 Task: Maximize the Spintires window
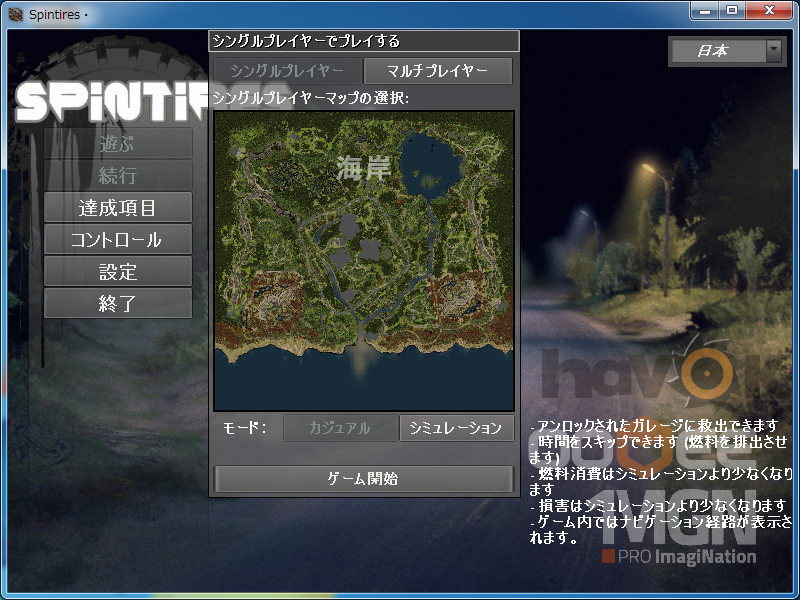coord(732,10)
